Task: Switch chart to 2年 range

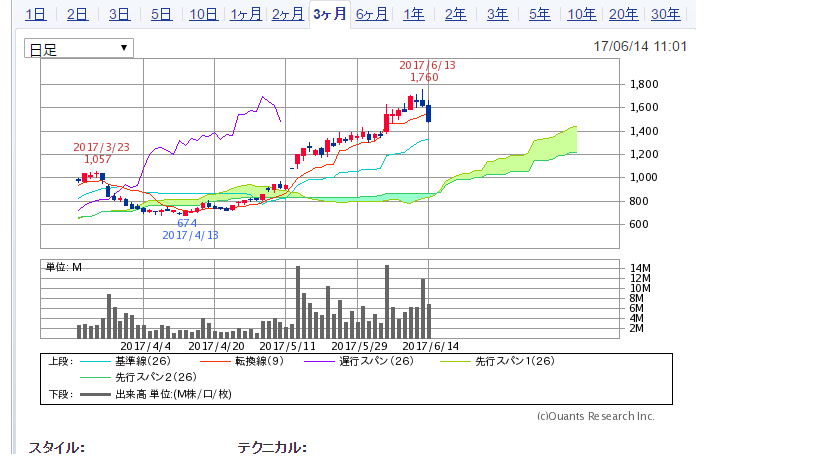Action: pyautogui.click(x=455, y=15)
